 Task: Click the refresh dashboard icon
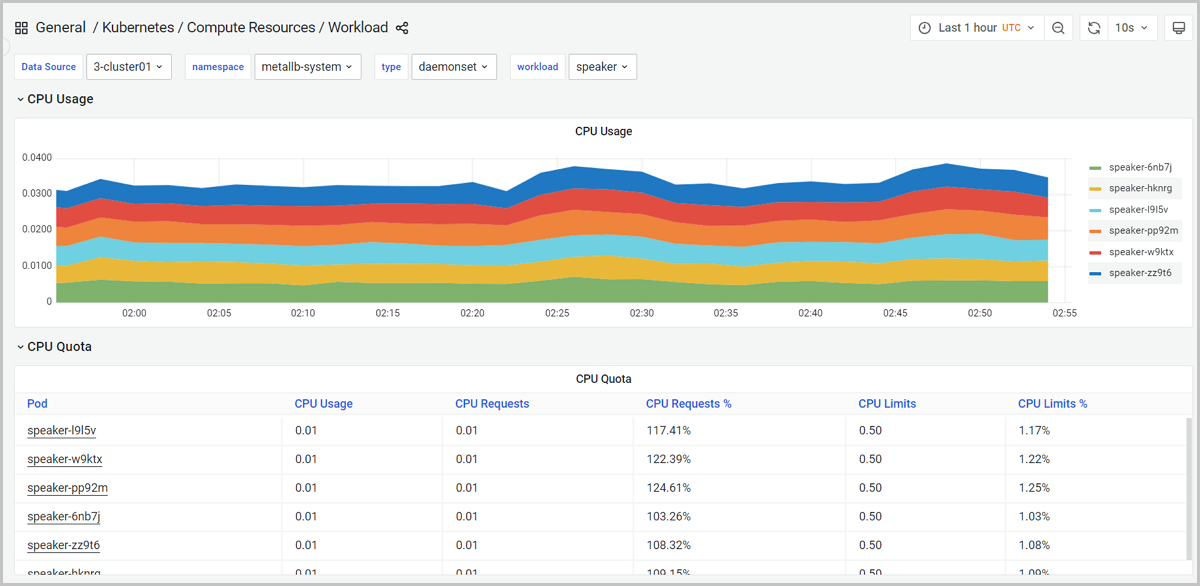pos(1094,28)
